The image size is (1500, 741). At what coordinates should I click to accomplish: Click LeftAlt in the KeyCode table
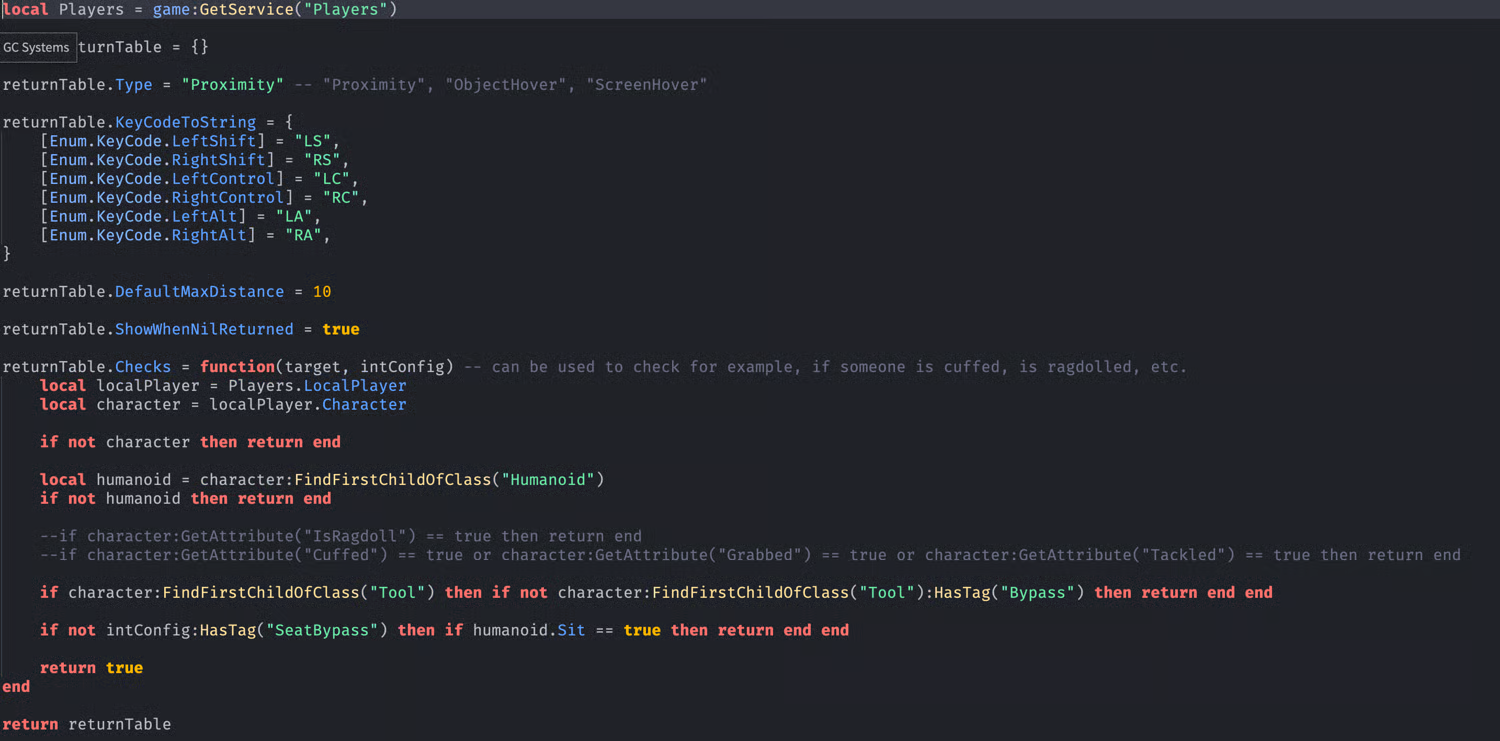tap(205, 216)
